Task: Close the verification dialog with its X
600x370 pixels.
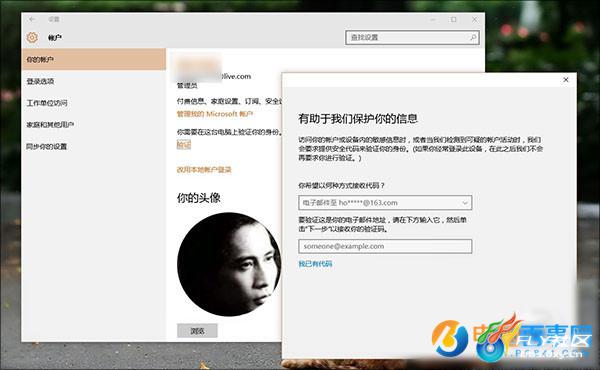Action: [566, 80]
